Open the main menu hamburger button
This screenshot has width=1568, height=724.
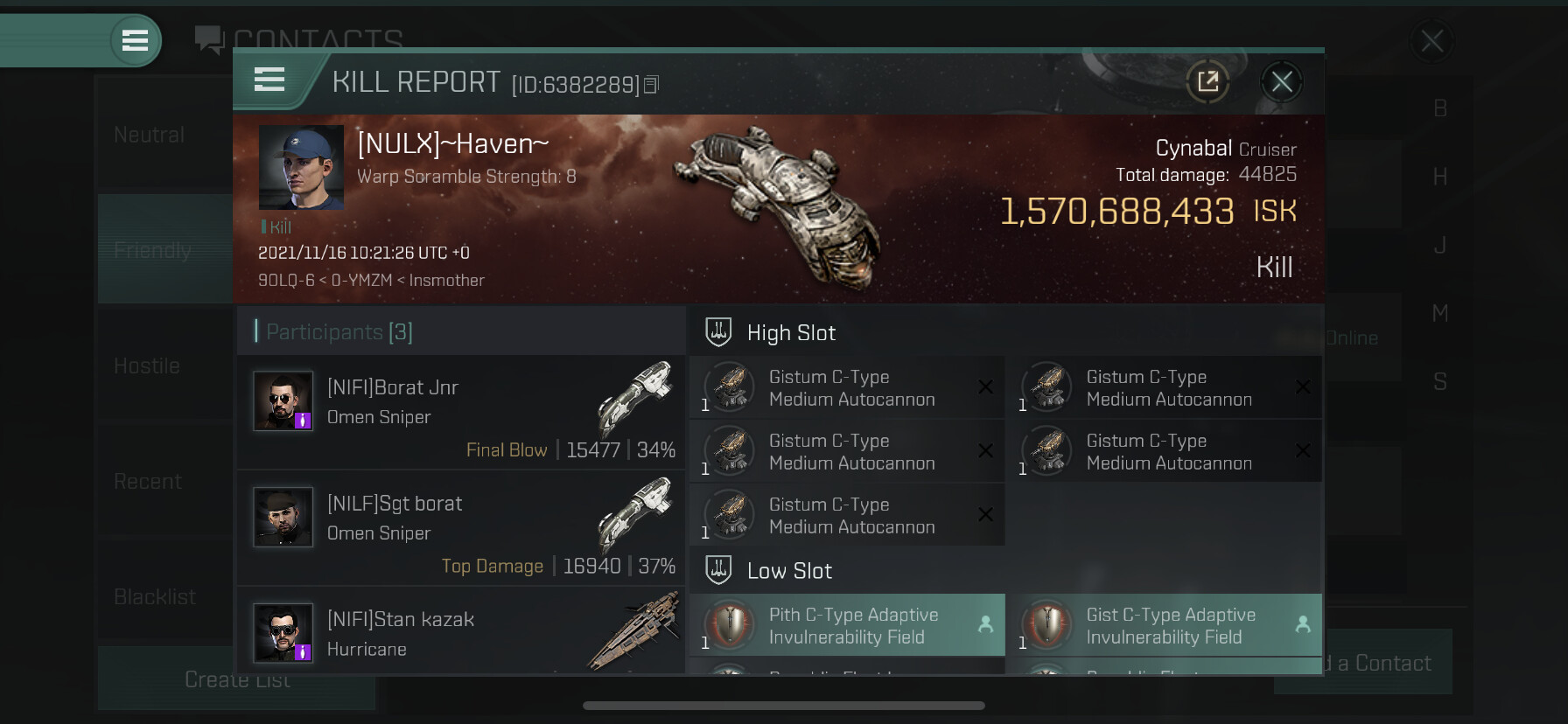coord(135,40)
